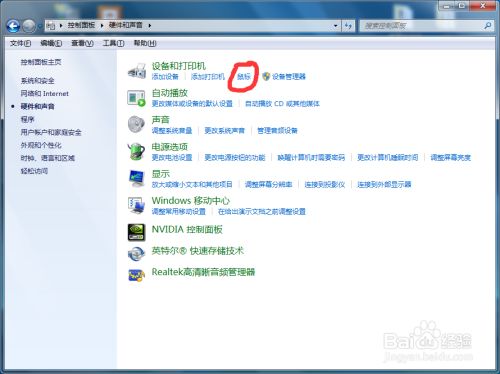Click the 添加打印机 link
500x374 pixels.
(208, 77)
